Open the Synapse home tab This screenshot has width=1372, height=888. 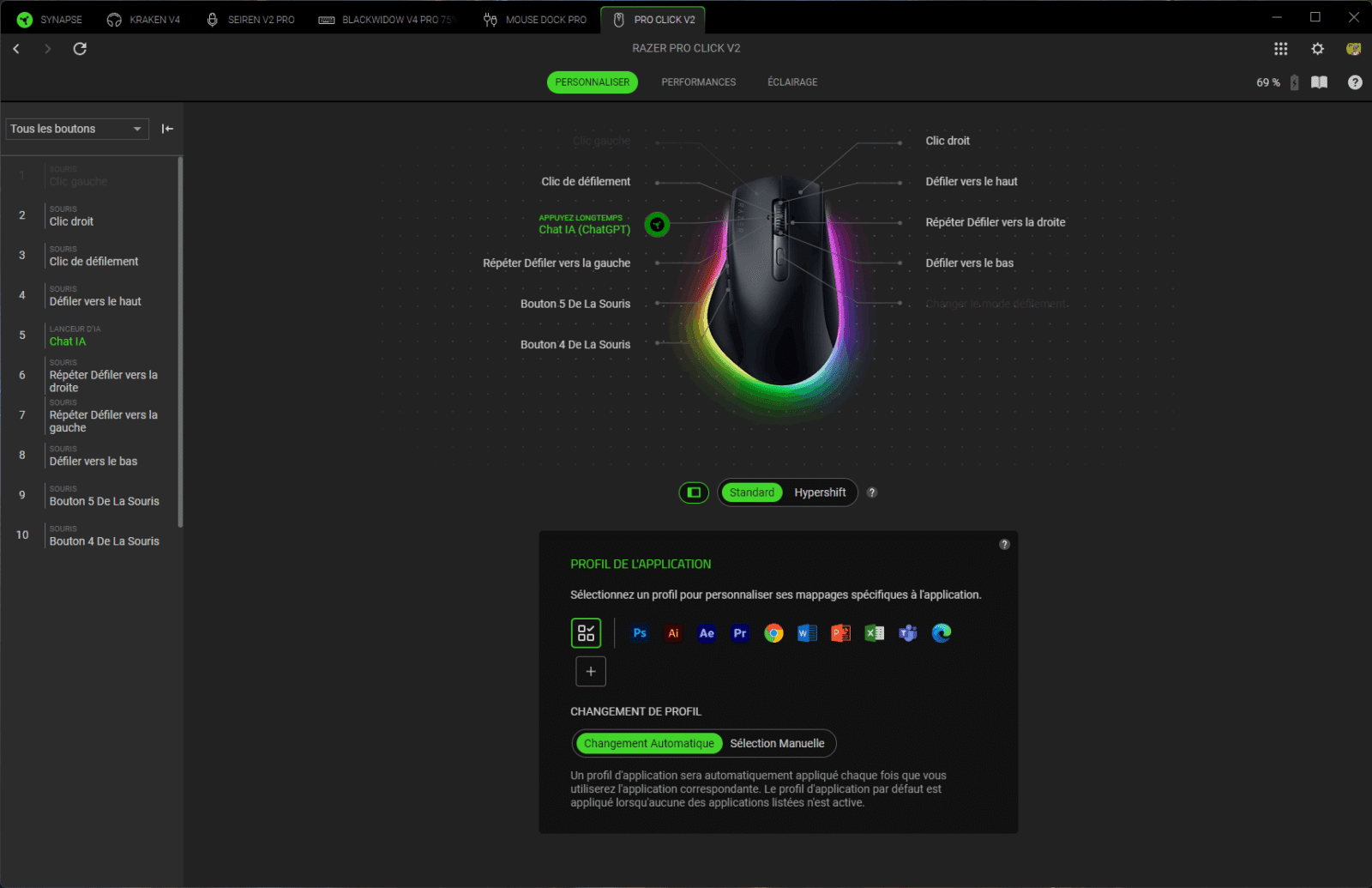(50, 19)
